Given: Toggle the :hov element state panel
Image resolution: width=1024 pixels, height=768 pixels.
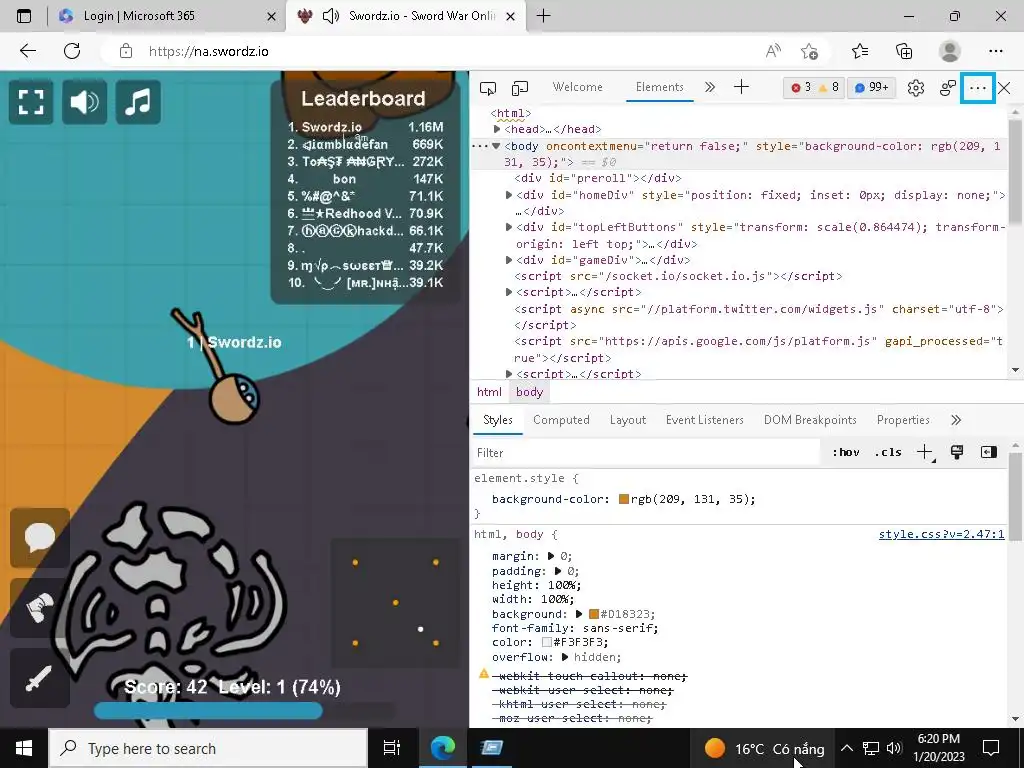Looking at the screenshot, I should 846,452.
